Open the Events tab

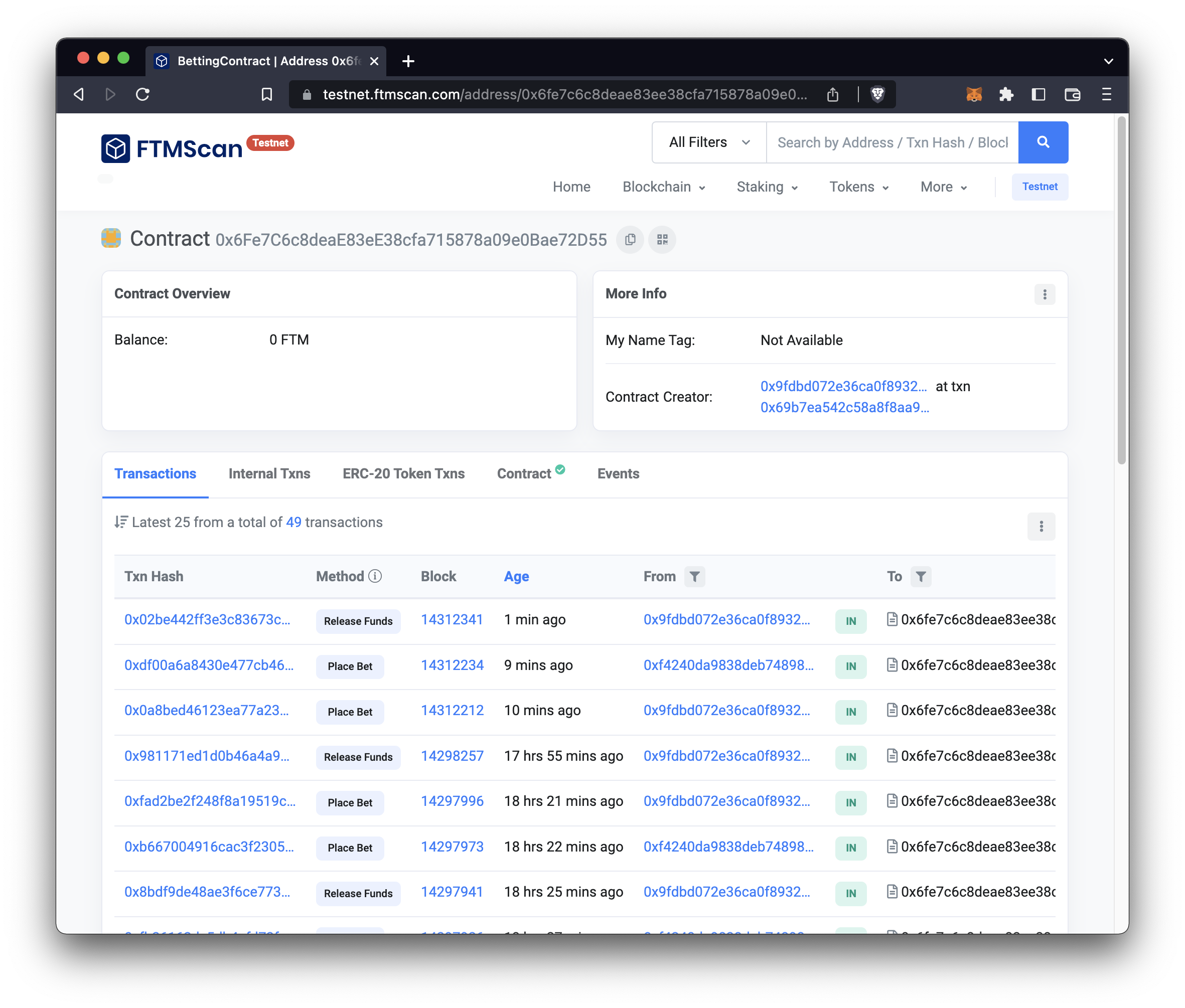click(x=618, y=474)
